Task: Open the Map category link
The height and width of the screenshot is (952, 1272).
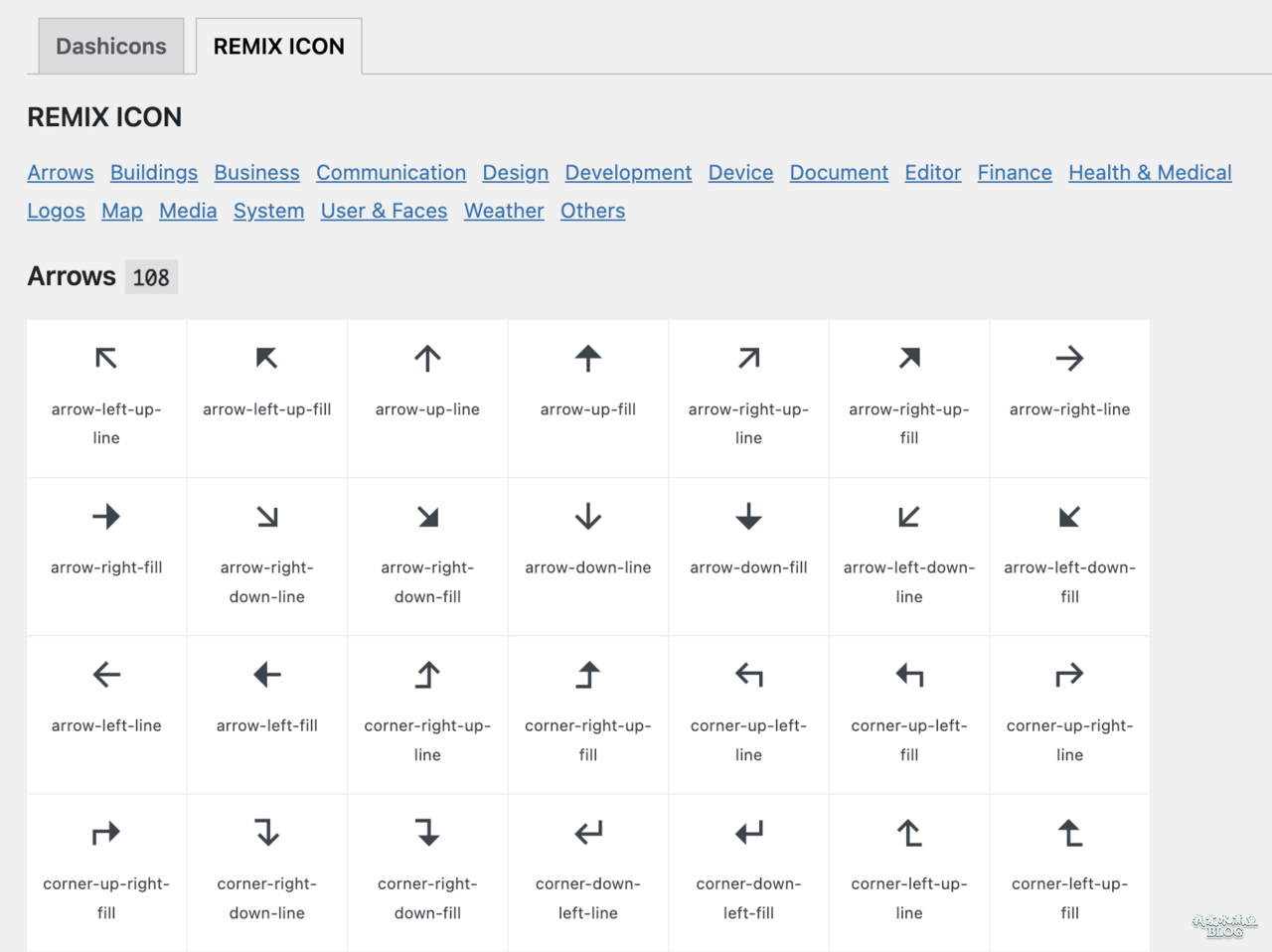Action: coord(122,211)
